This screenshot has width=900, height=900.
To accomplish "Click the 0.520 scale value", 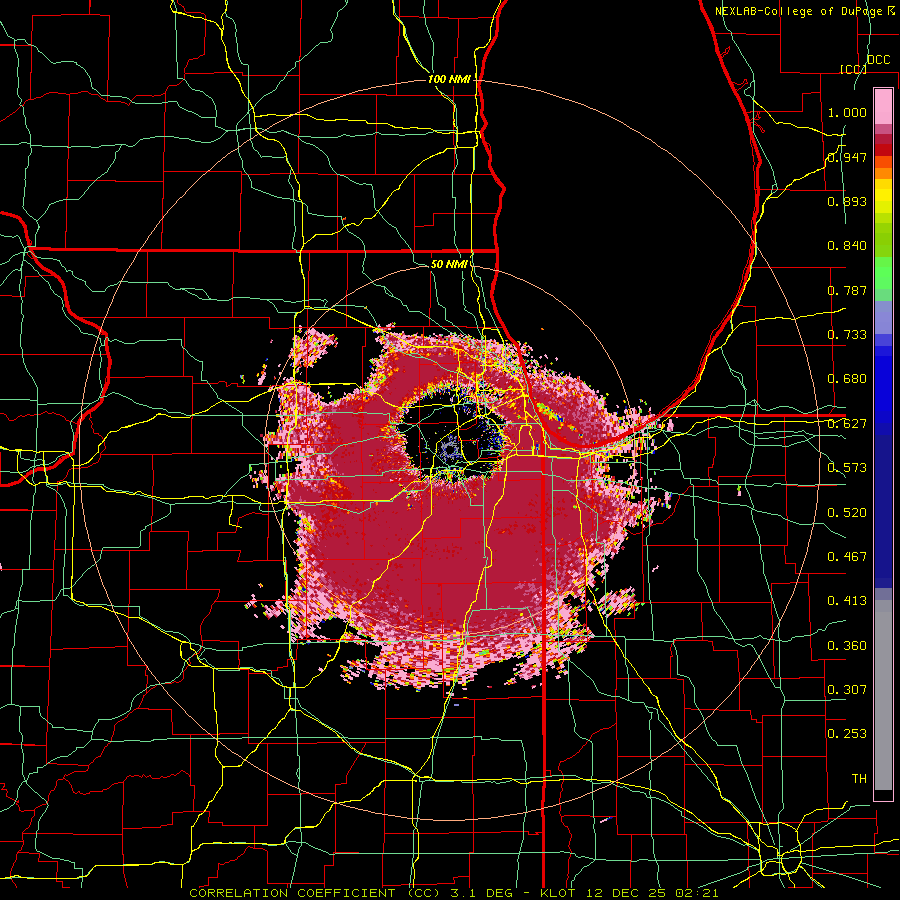I will (847, 513).
